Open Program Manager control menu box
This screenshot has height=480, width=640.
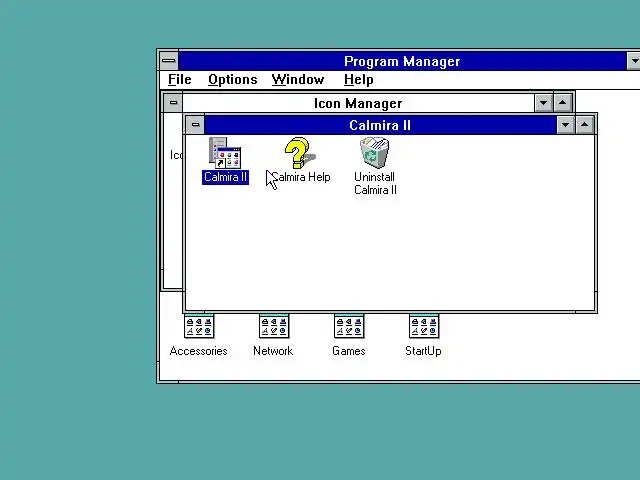[169, 61]
